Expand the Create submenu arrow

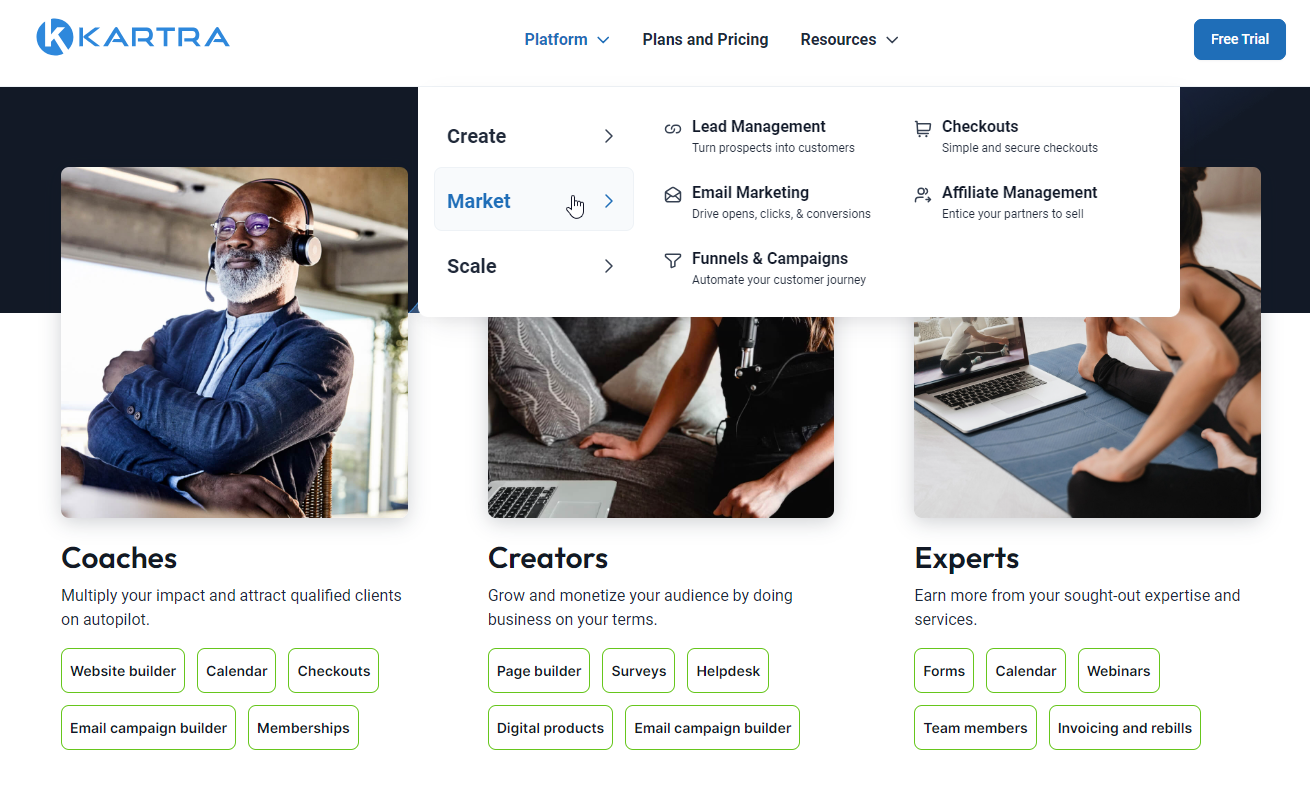[608, 136]
